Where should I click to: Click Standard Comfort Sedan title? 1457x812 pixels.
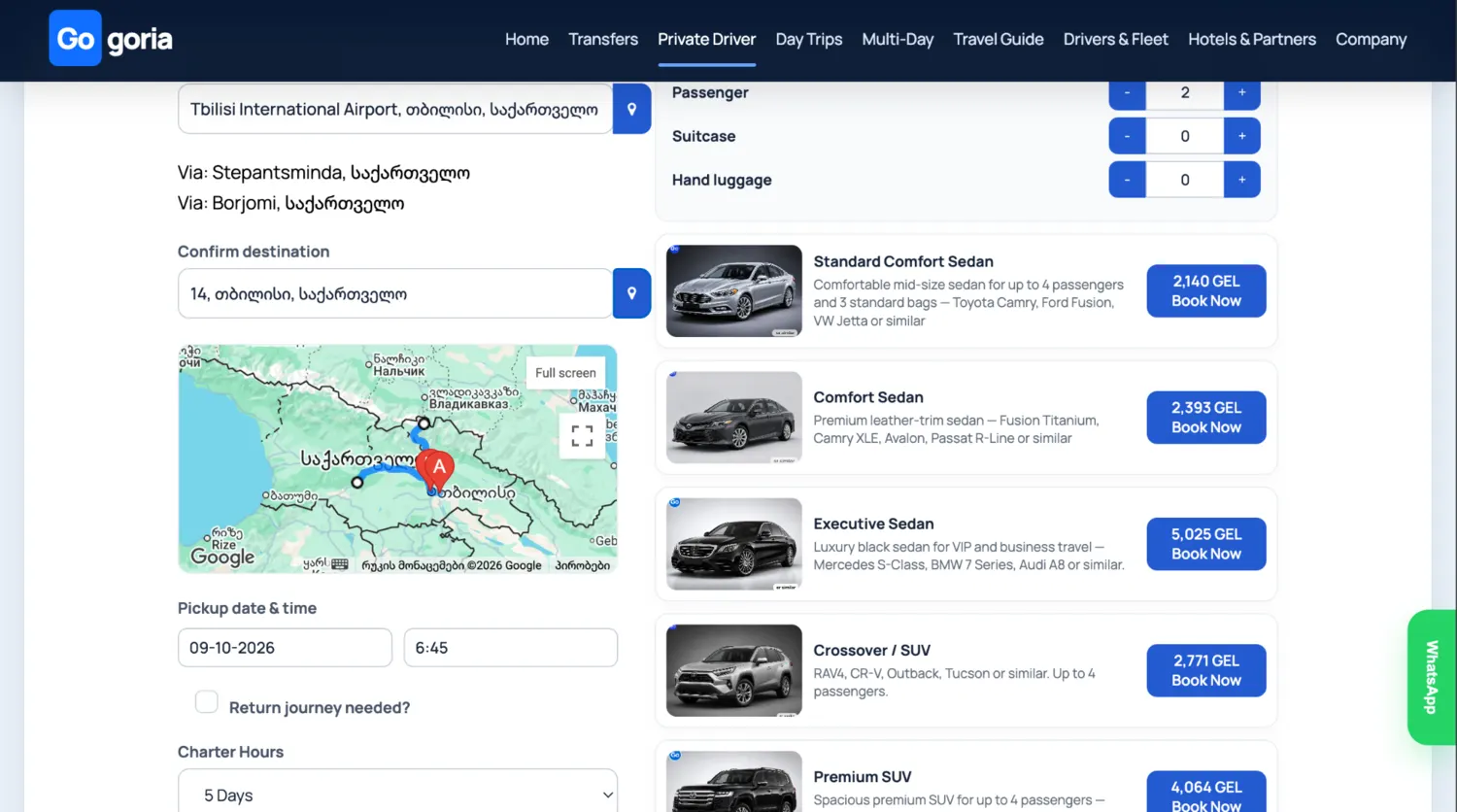click(903, 261)
